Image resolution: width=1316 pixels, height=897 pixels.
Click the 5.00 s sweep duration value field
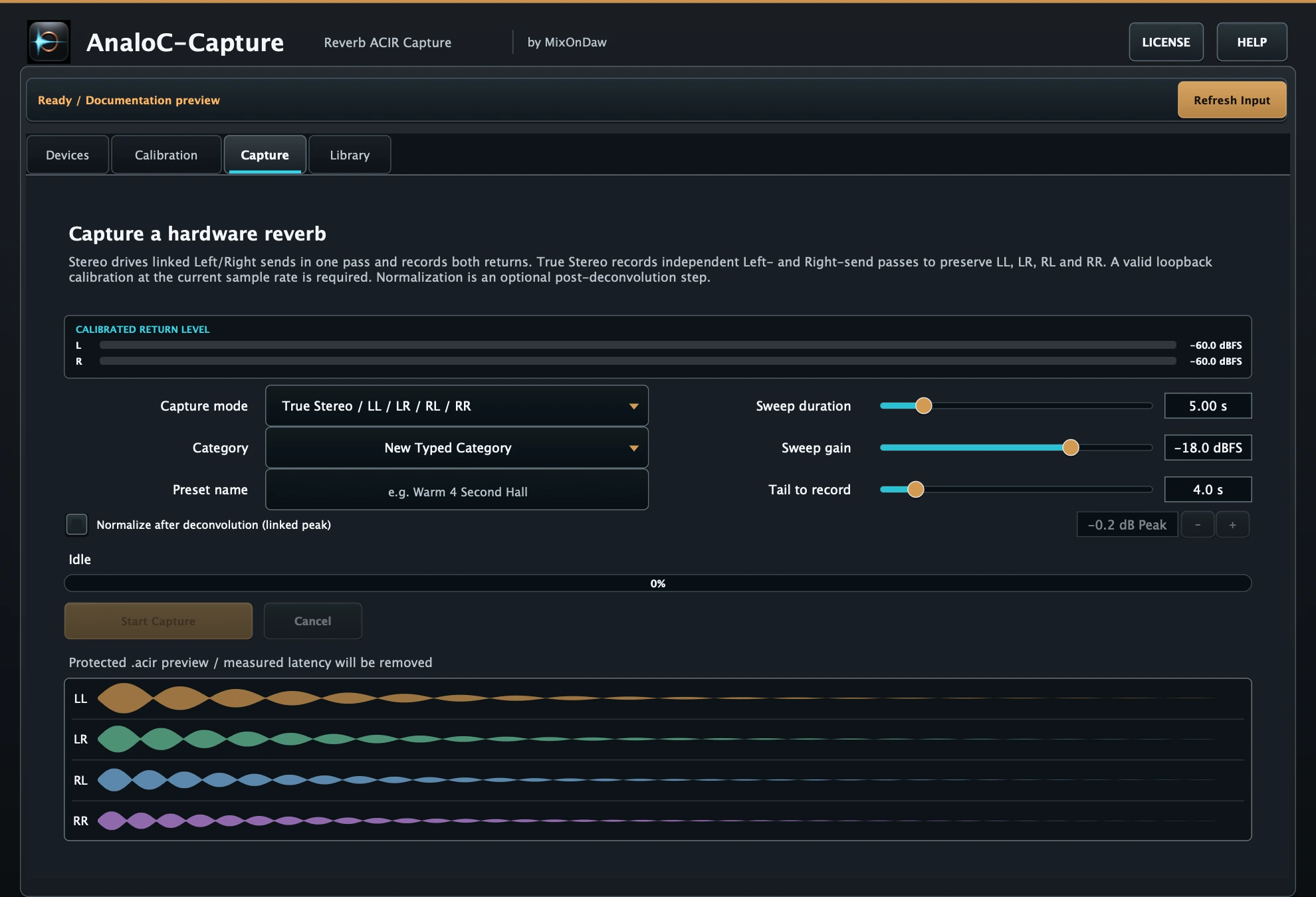[1208, 406]
